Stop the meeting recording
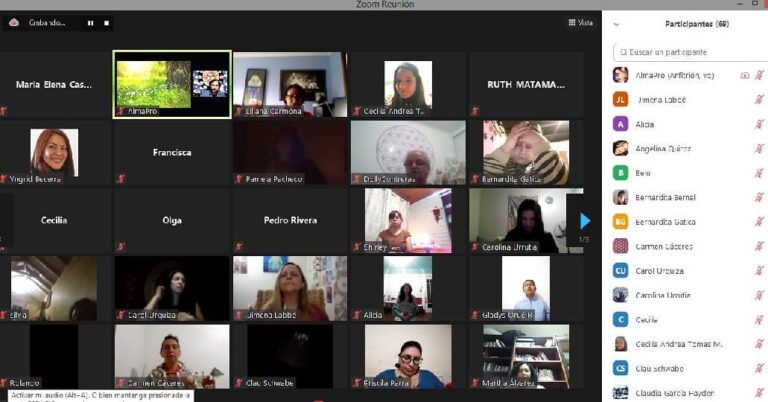The image size is (768, 402). [x=105, y=22]
